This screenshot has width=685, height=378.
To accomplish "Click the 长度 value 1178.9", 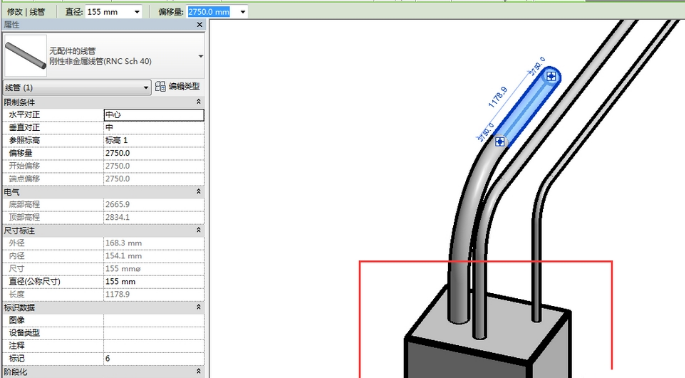I will pyautogui.click(x=154, y=294).
